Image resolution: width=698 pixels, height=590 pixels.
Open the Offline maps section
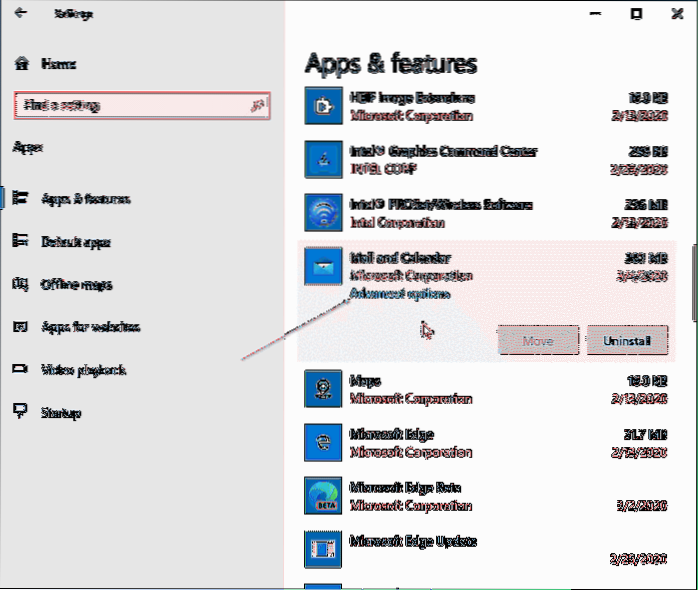pos(76,284)
